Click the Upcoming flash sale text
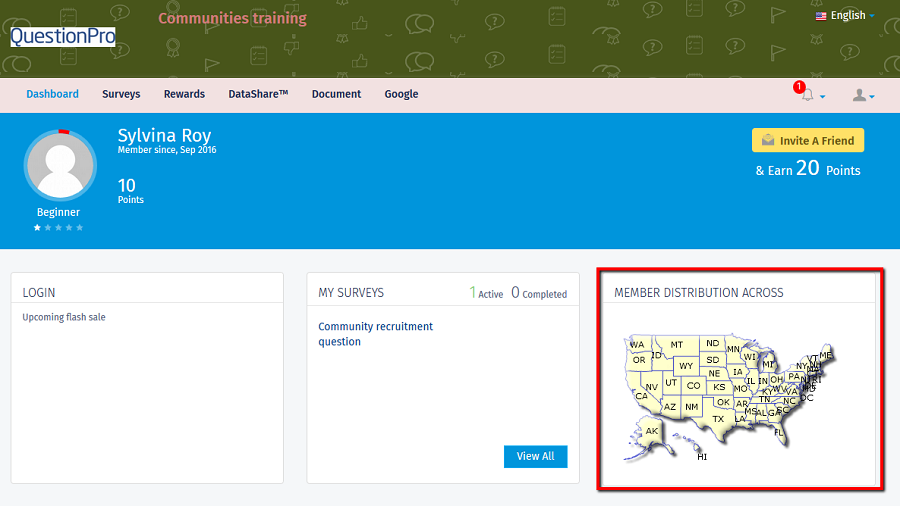The height and width of the screenshot is (506, 900). (x=64, y=317)
